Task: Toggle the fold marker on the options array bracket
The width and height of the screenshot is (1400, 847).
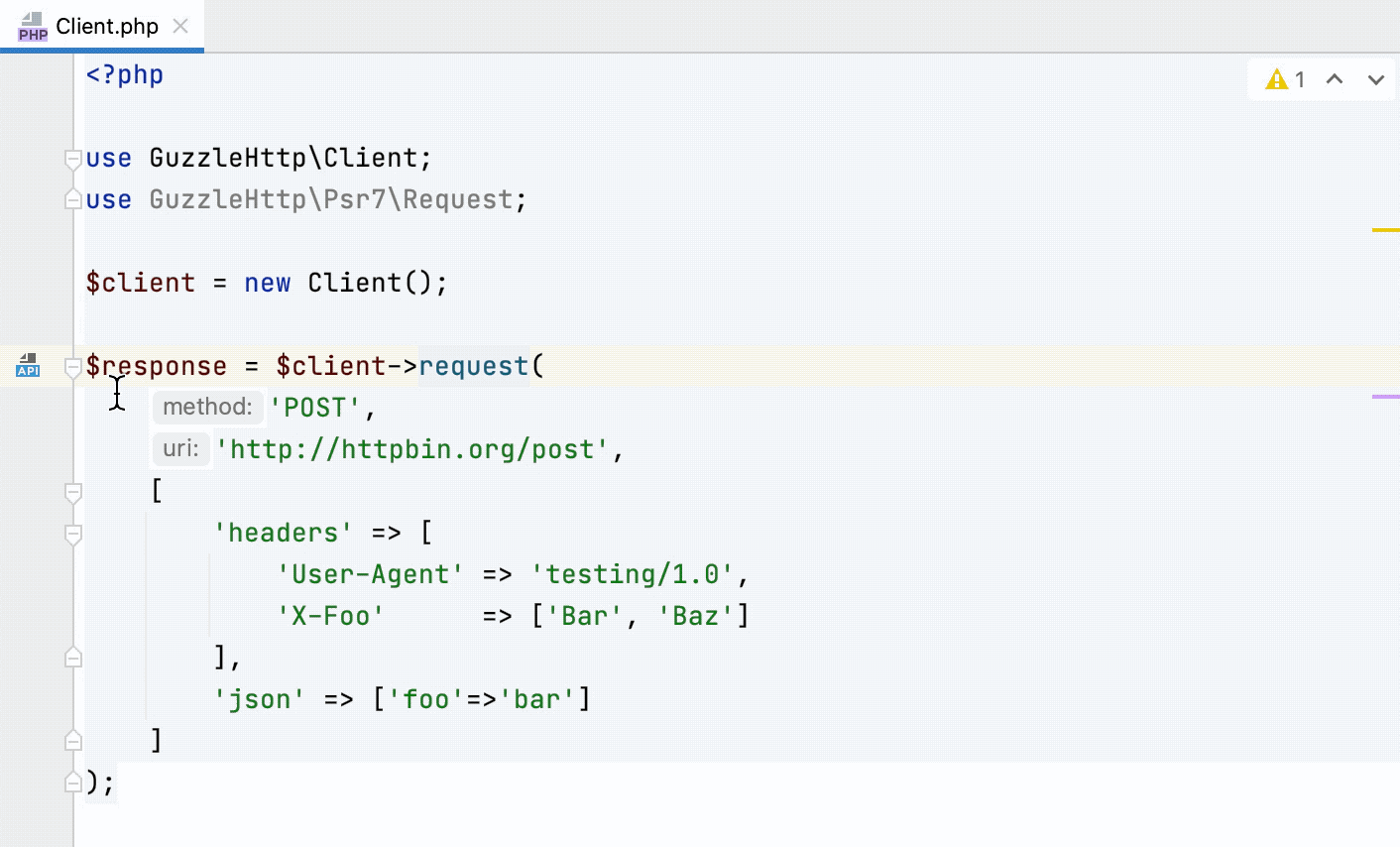Action: [x=71, y=492]
